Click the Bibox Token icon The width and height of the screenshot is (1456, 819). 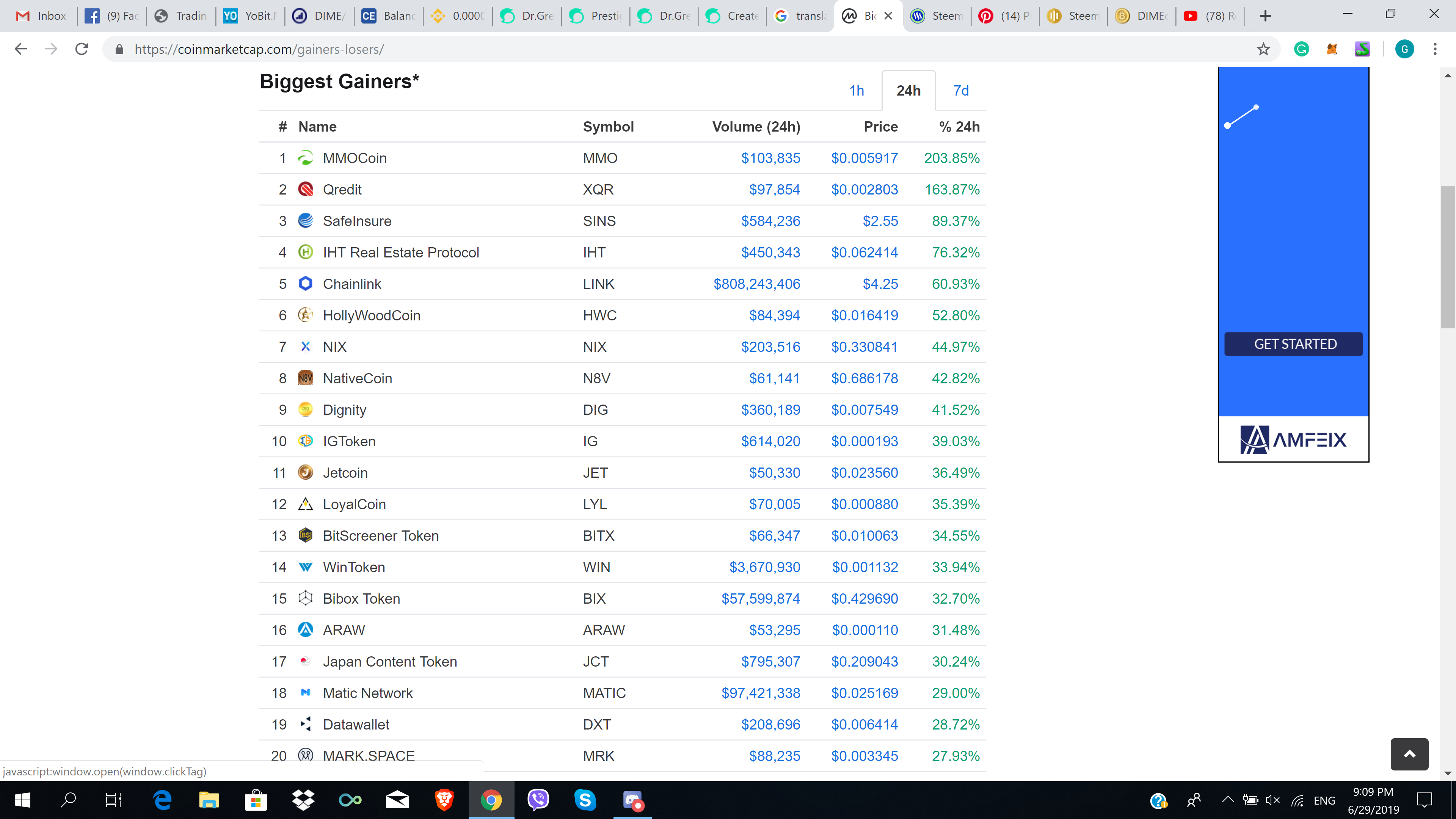305,599
